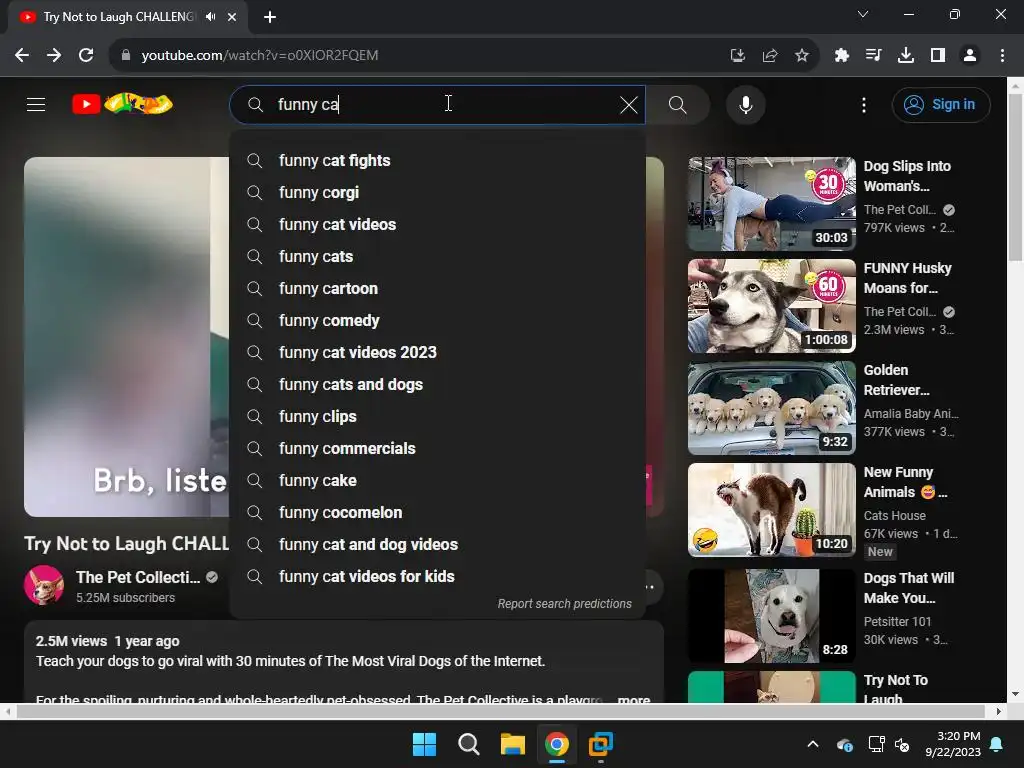Open FUNNY Husky Moans video thumbnail

coord(771,306)
